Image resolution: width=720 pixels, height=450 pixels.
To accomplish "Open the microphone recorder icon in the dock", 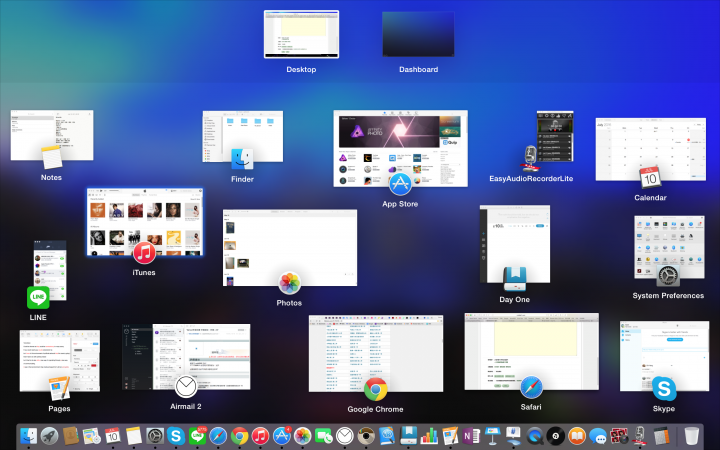I will point(640,436).
